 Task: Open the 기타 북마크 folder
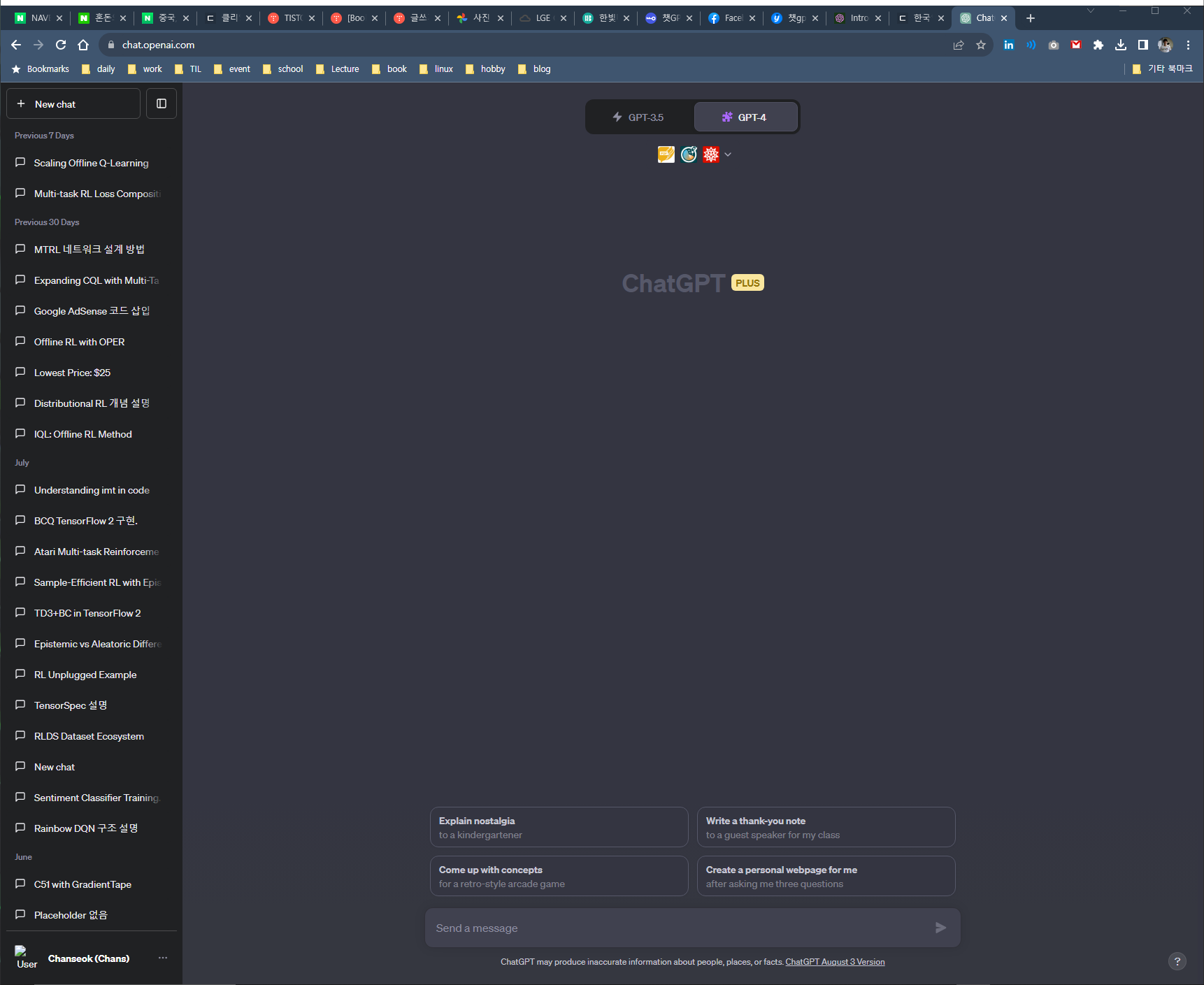tap(1163, 69)
